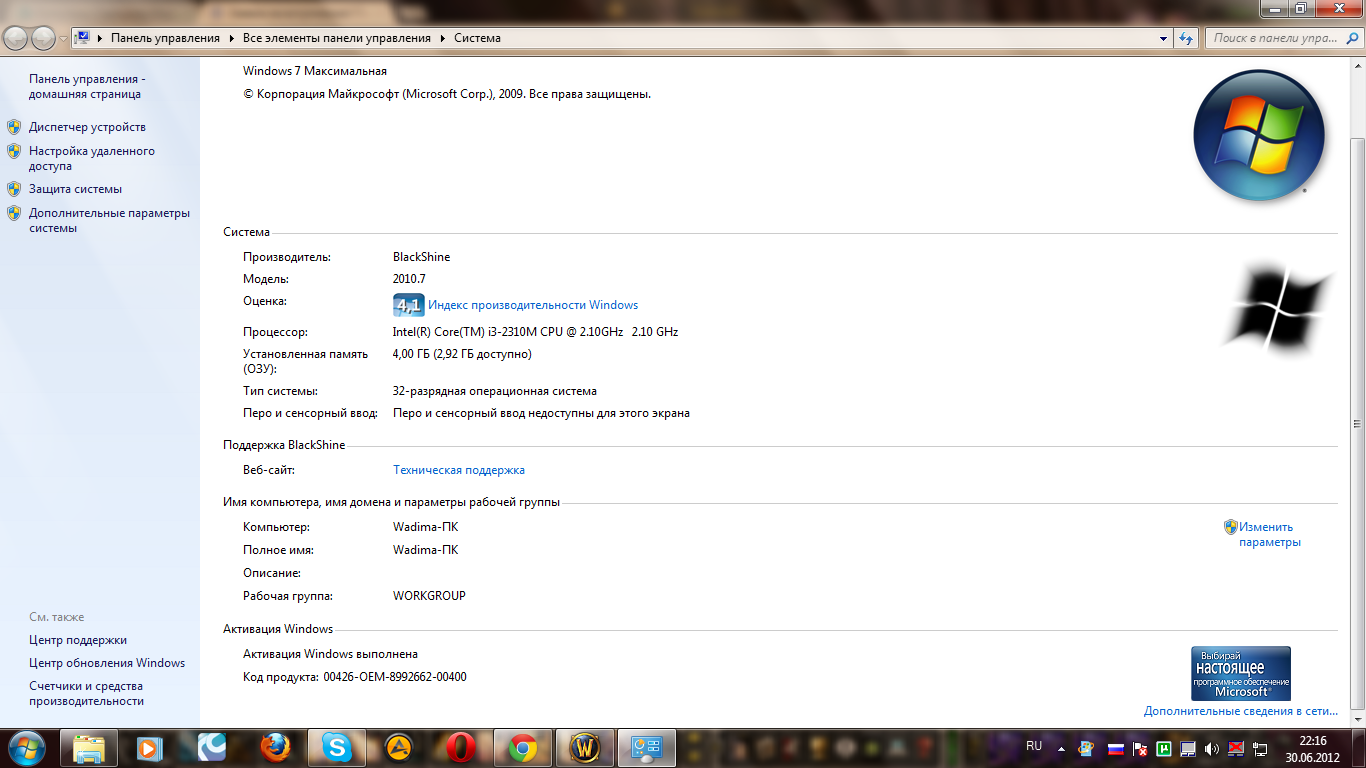Image resolution: width=1366 pixels, height=768 pixels.
Task: Click the Техническая поддержка website link
Action: click(458, 470)
